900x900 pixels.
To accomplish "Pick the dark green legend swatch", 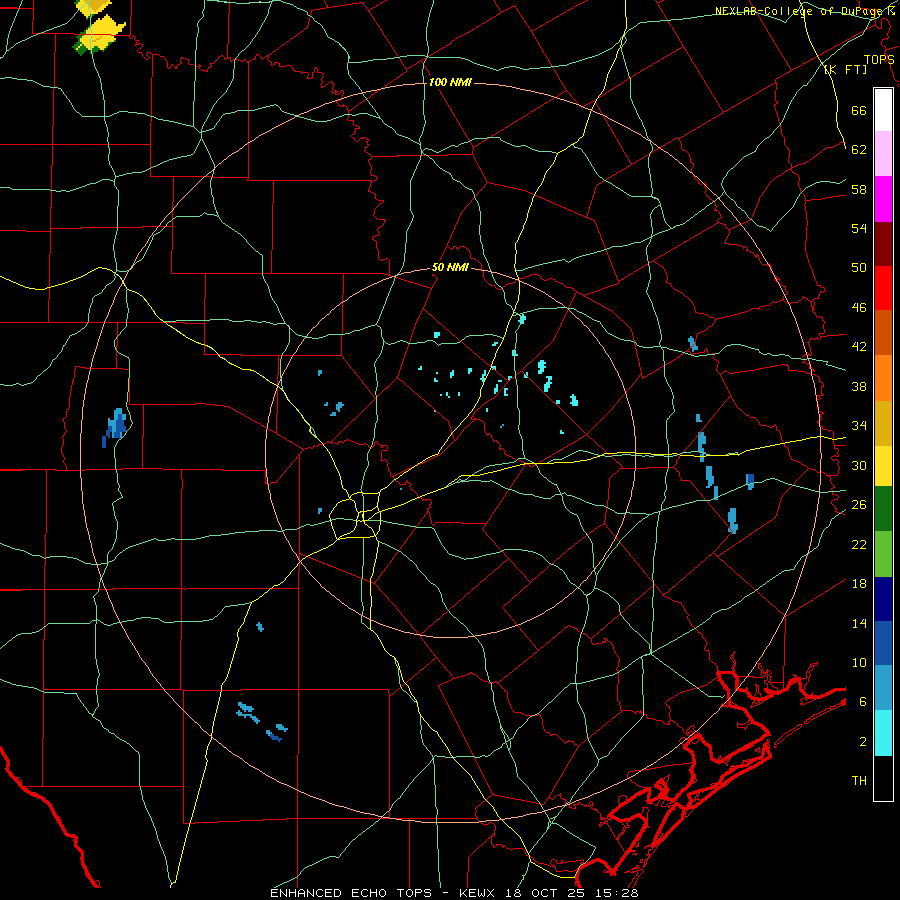I will pos(883,509).
